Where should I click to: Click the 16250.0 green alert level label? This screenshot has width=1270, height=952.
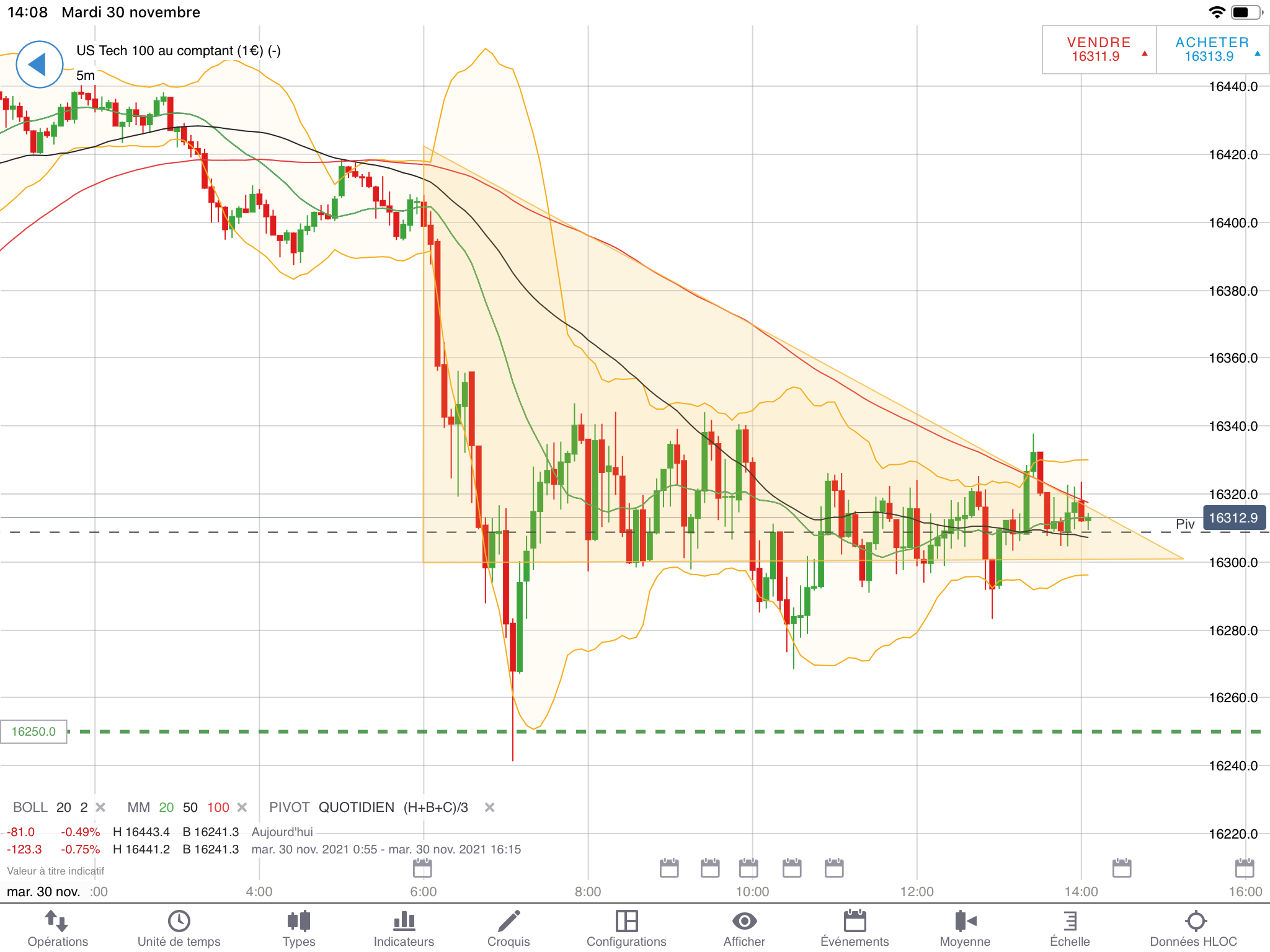coord(33,732)
